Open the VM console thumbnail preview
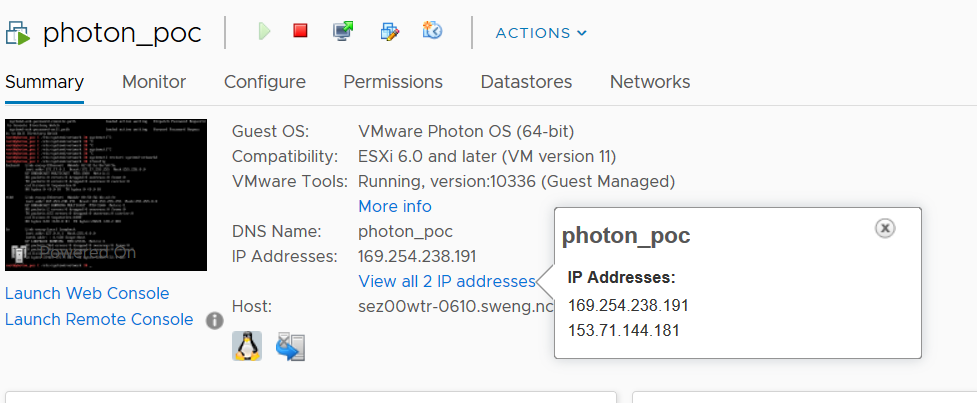Image resolution: width=977 pixels, height=403 pixels. pyautogui.click(x=106, y=194)
